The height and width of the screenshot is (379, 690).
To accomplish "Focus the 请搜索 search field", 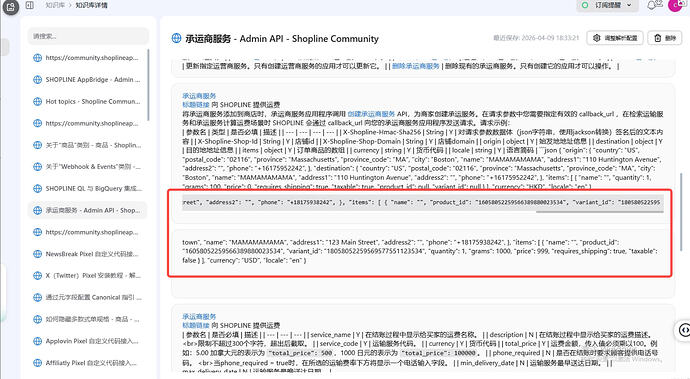I will tap(88, 36).
